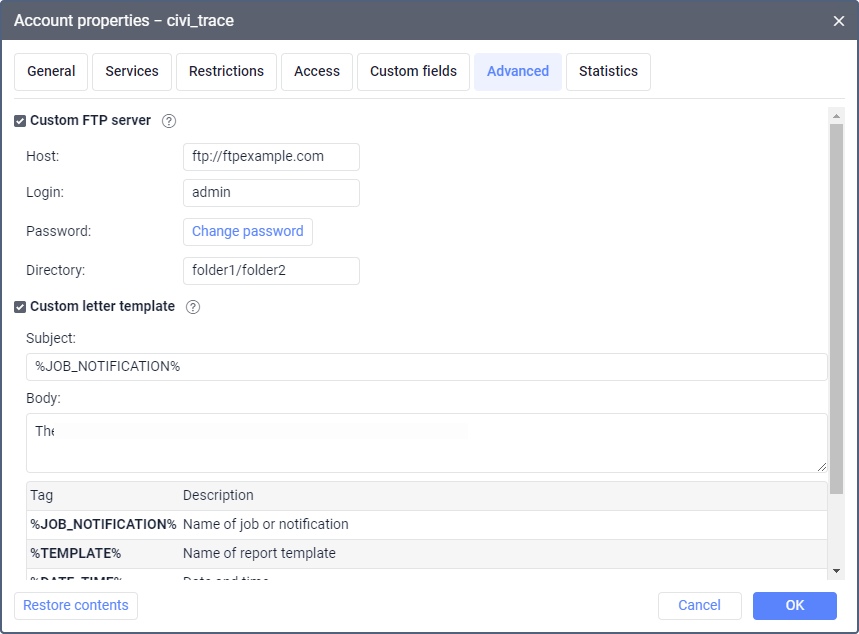Click the scrollbar down arrow

(x=836, y=570)
